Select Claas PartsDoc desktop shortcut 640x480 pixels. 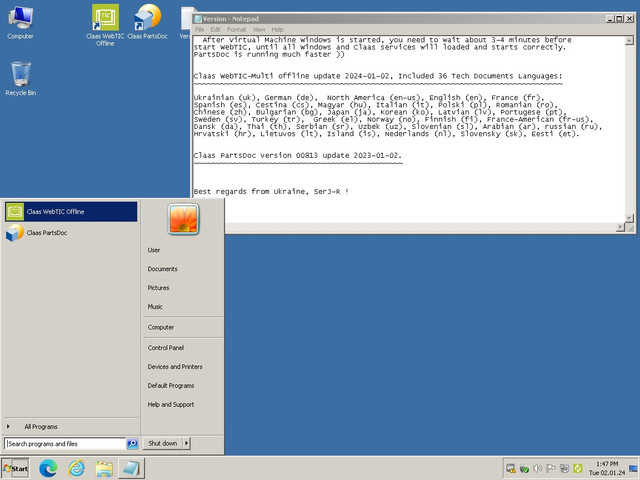[147, 22]
